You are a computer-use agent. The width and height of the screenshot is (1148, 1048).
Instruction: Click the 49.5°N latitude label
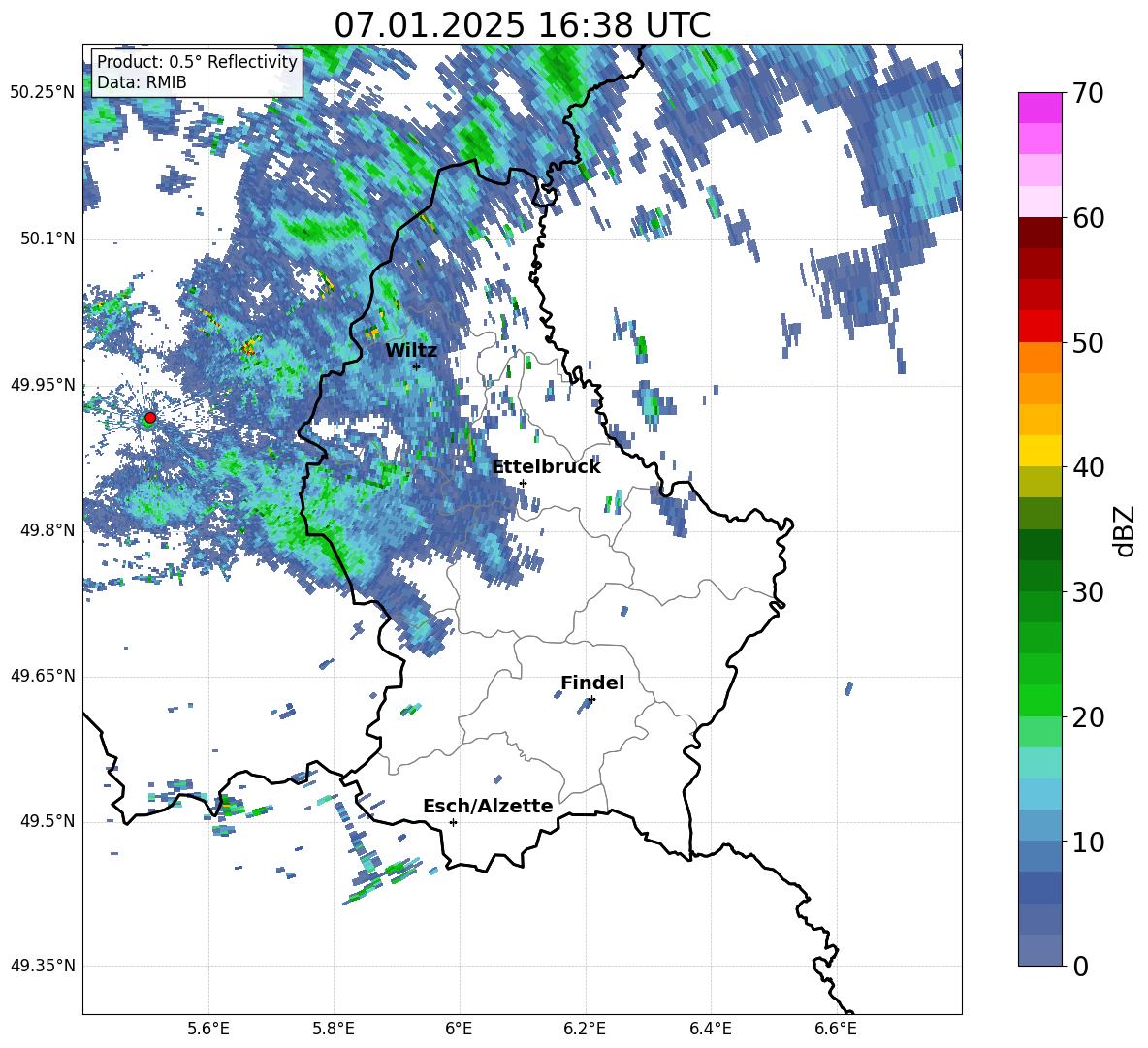coord(47,821)
